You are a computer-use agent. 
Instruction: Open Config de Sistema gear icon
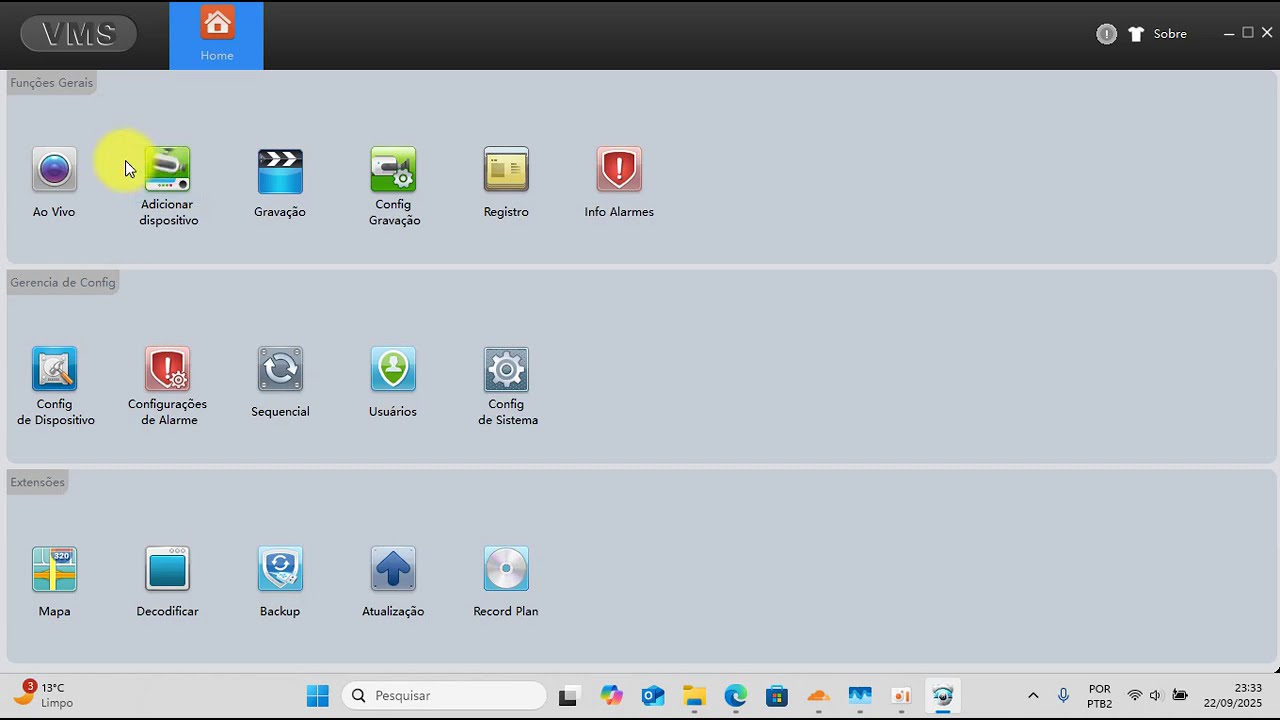pyautogui.click(x=506, y=370)
